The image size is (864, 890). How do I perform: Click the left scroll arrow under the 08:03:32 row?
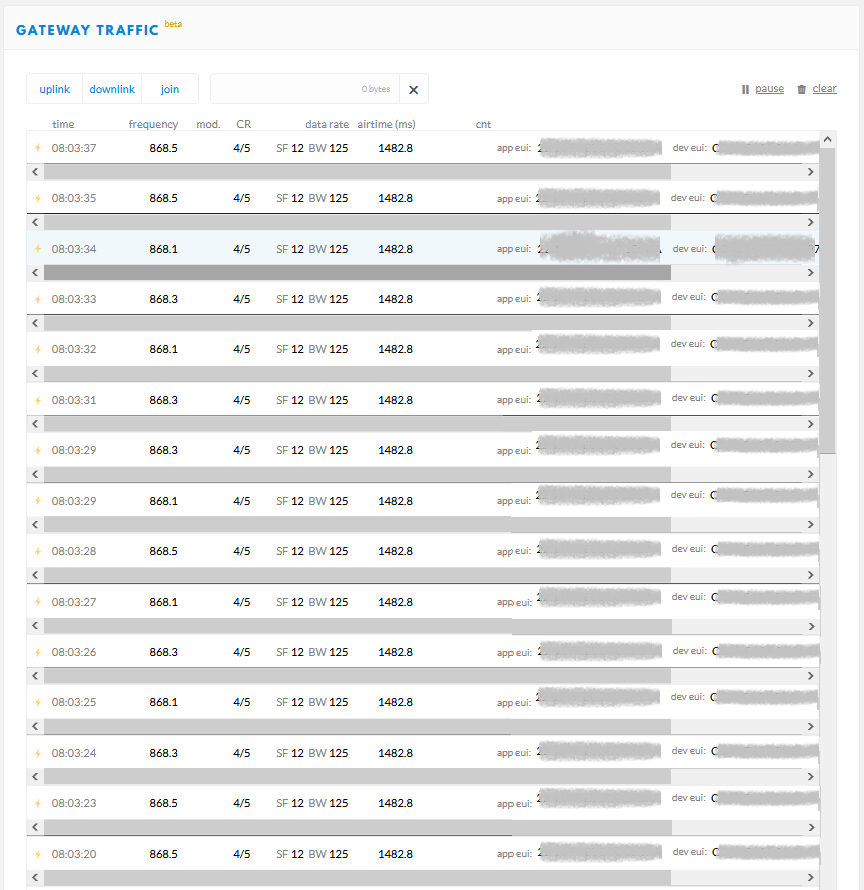pos(35,374)
